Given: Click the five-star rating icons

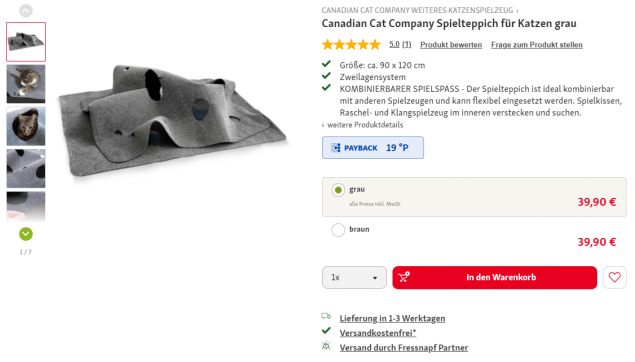Looking at the screenshot, I should pyautogui.click(x=352, y=45).
